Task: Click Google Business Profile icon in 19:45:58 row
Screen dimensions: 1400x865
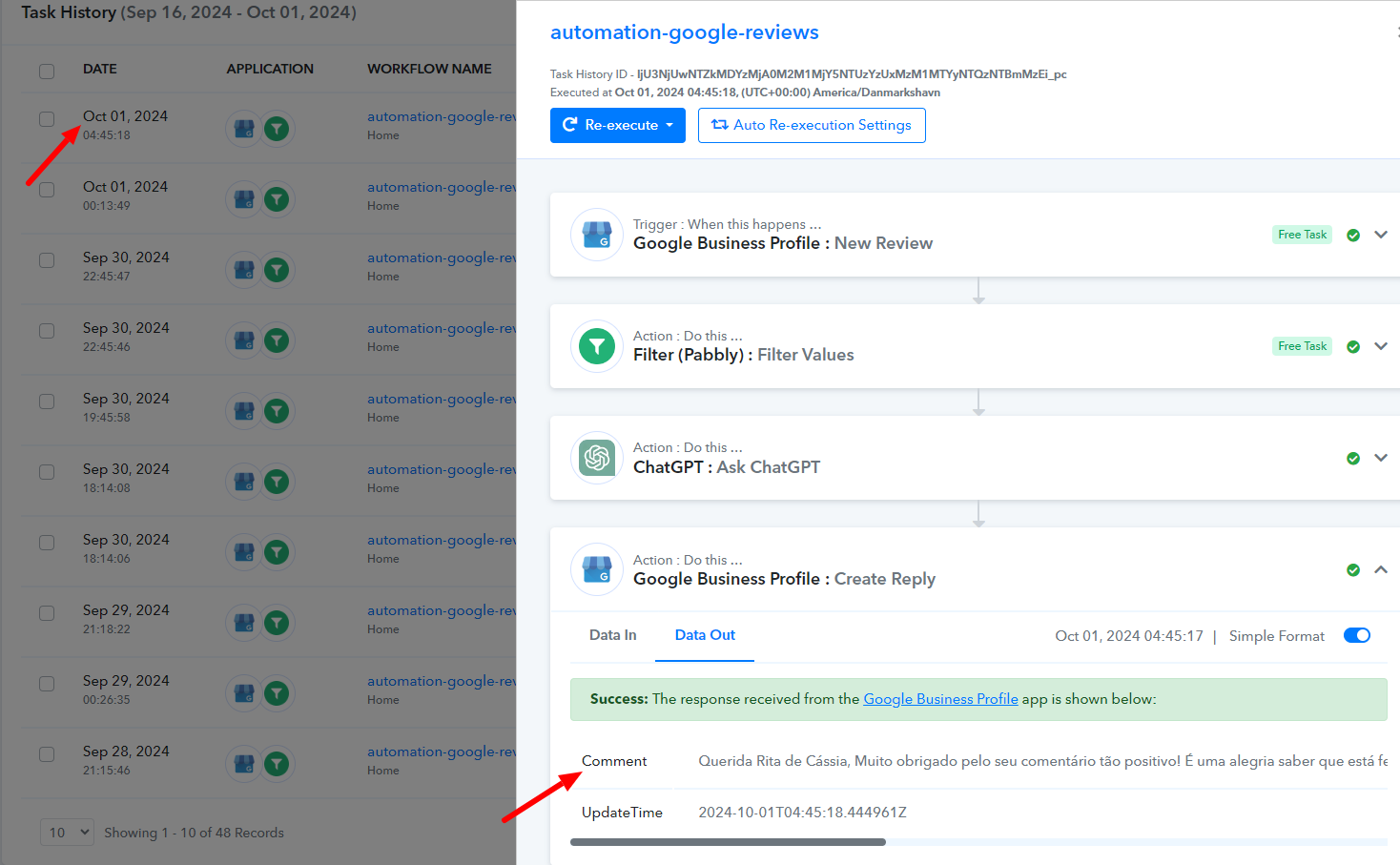Action: click(244, 410)
